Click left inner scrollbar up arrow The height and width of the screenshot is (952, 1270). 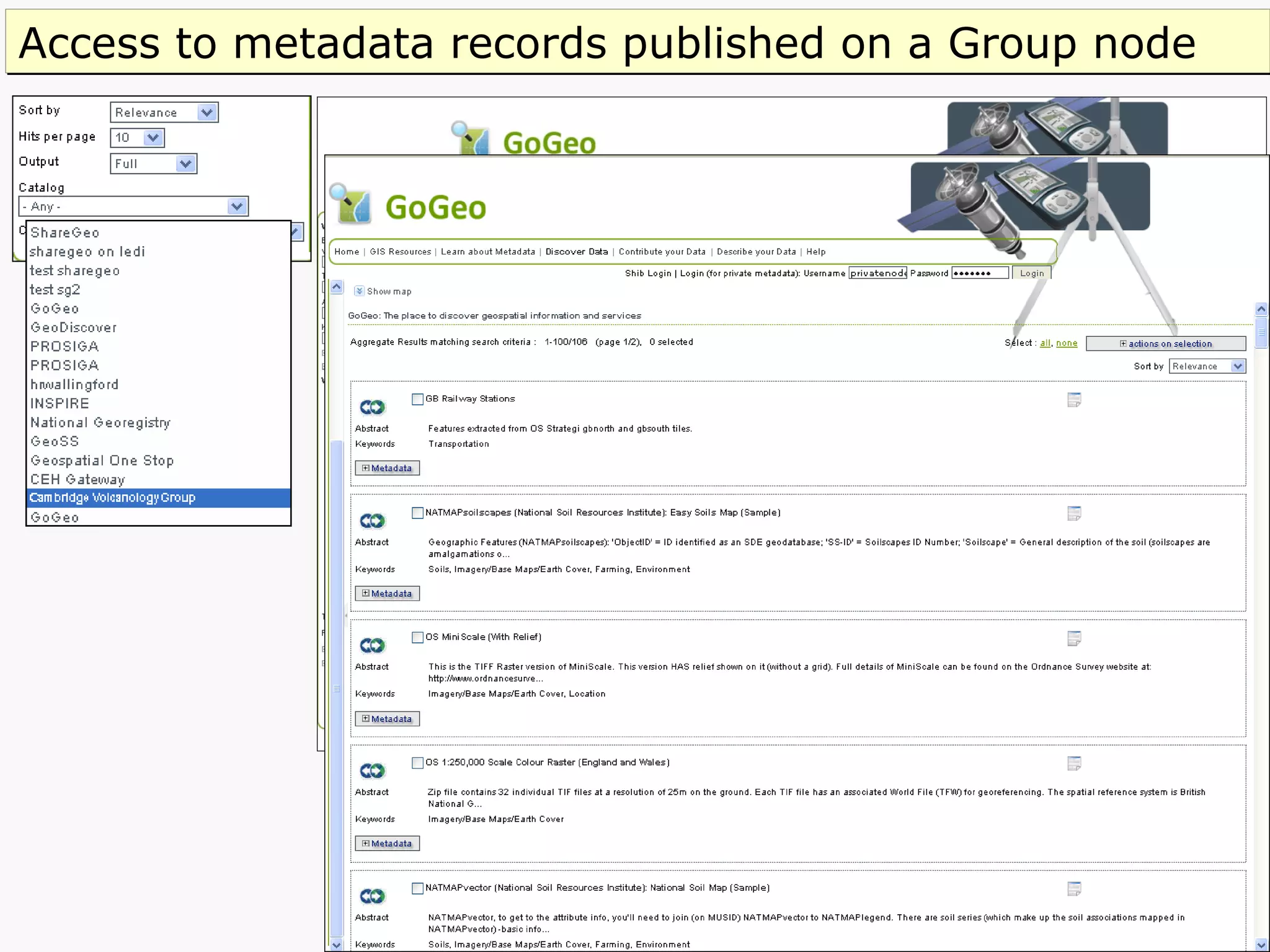pos(337,286)
